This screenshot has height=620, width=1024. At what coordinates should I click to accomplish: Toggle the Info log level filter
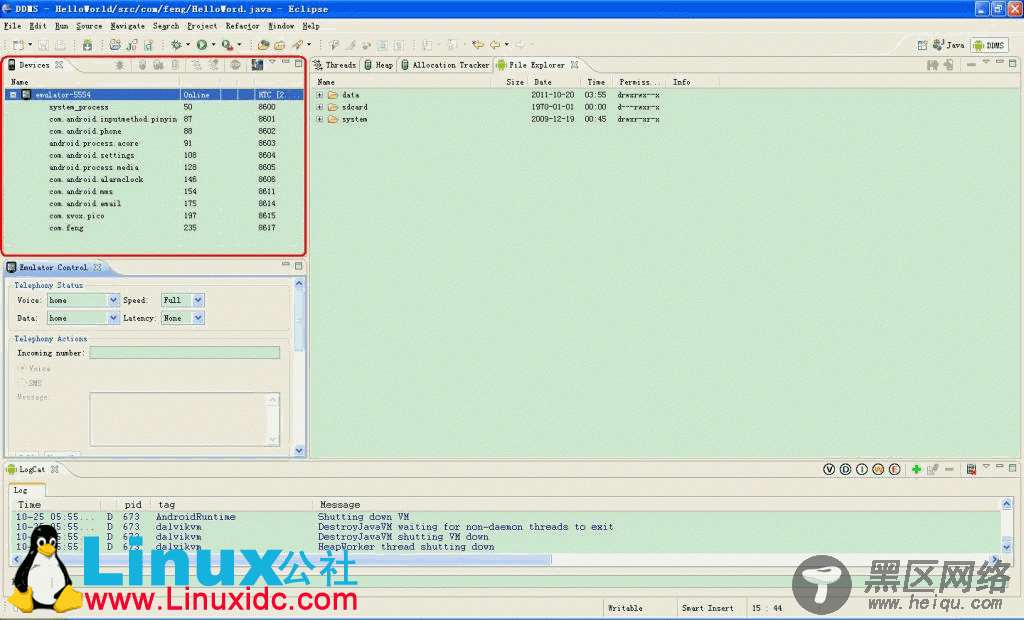coord(861,469)
